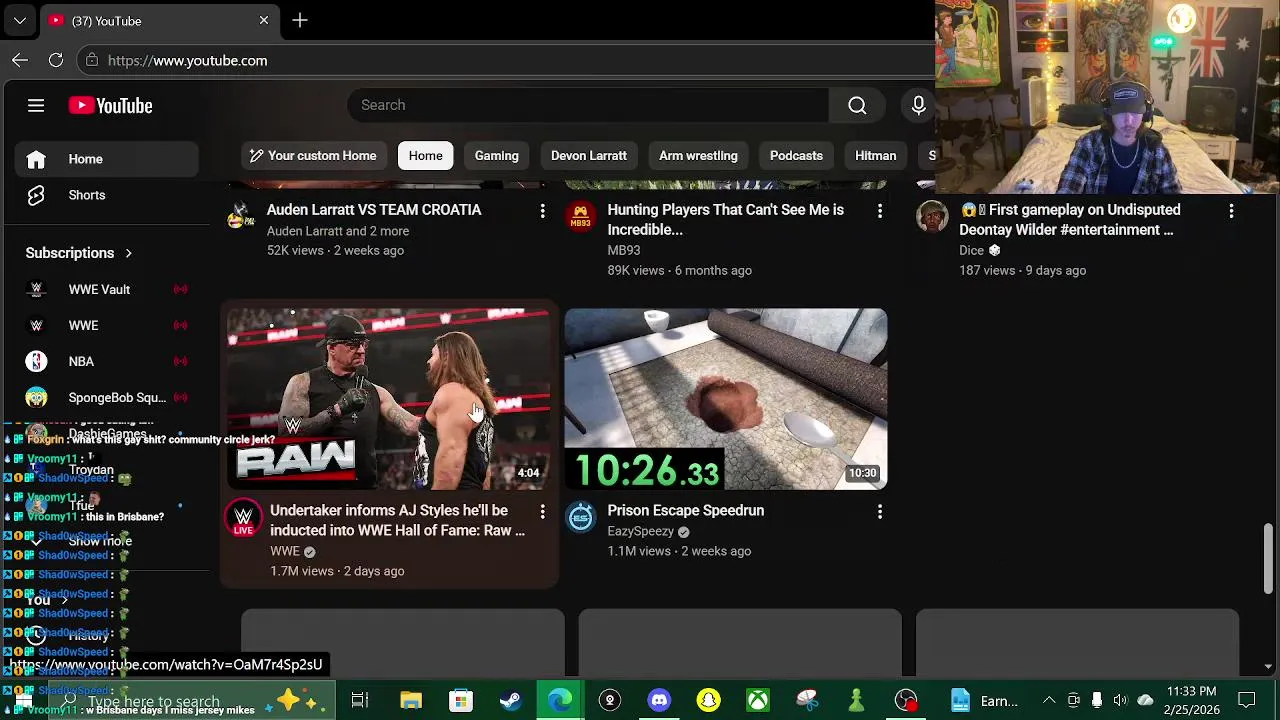Click the search magnifier button
Screen dimensions: 1280x720
coord(857,105)
